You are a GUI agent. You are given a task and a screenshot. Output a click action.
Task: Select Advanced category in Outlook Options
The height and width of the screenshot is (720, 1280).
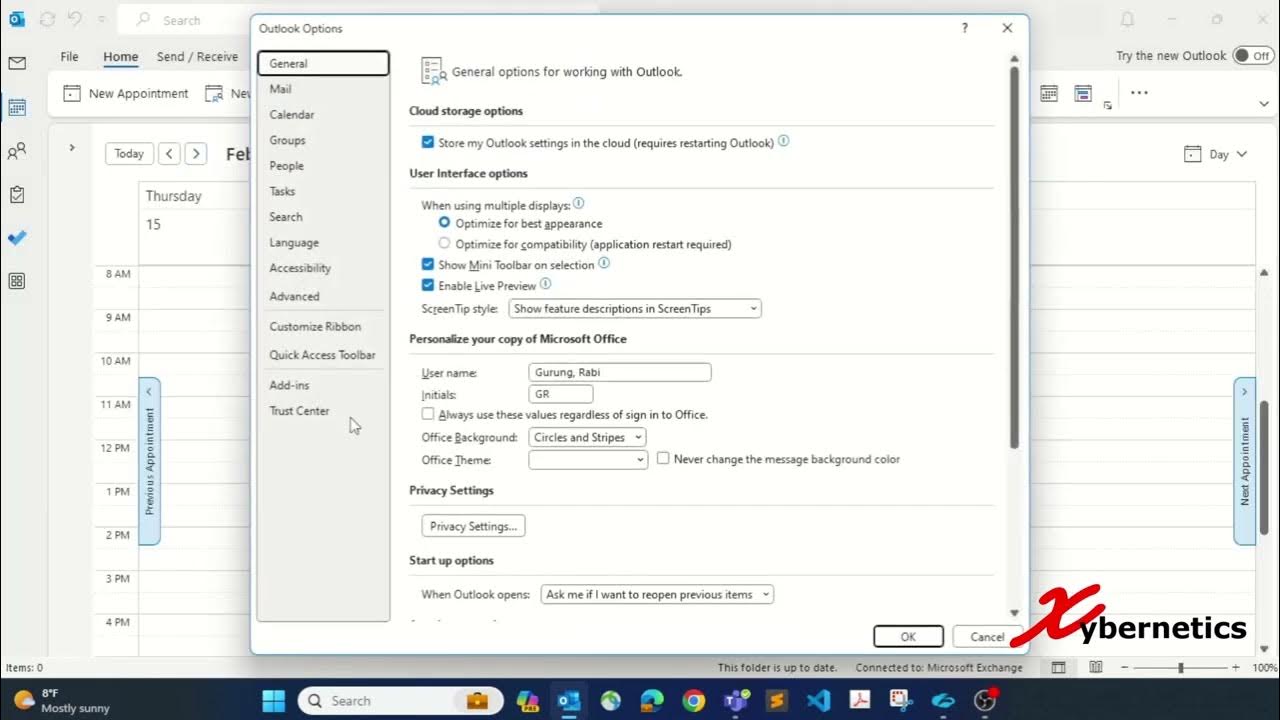(x=323, y=296)
